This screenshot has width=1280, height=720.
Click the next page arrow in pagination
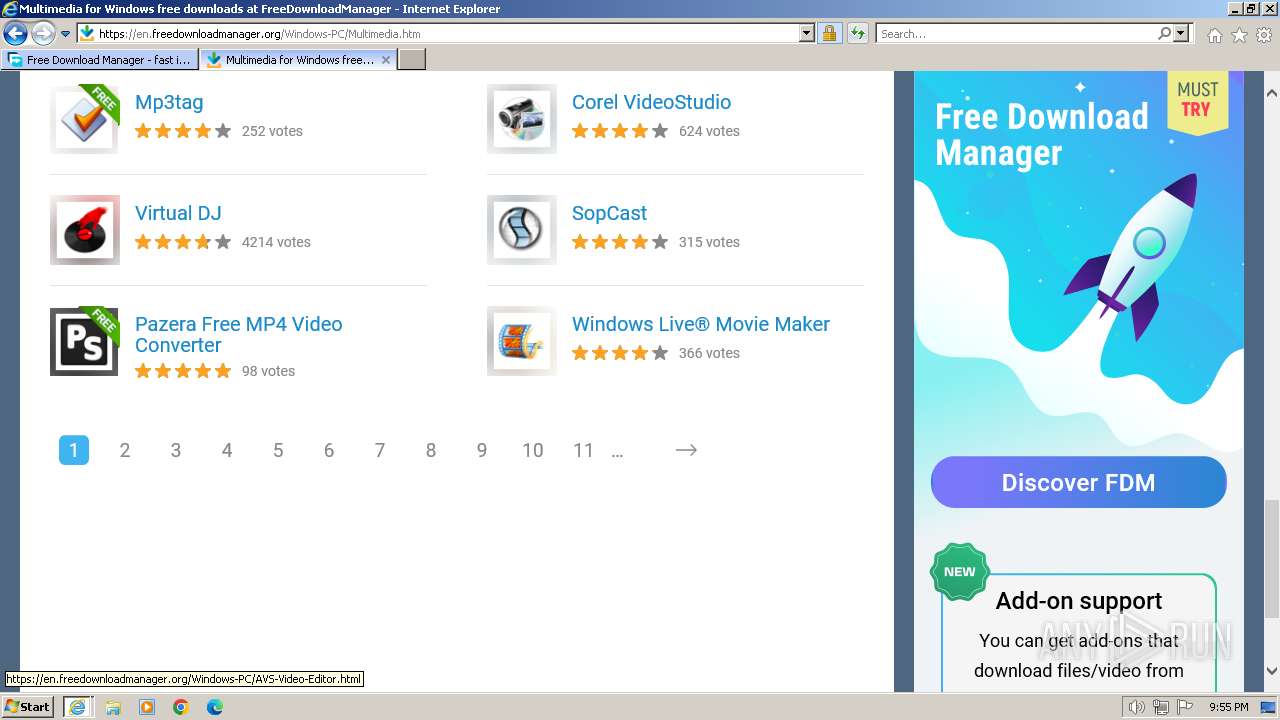point(686,450)
